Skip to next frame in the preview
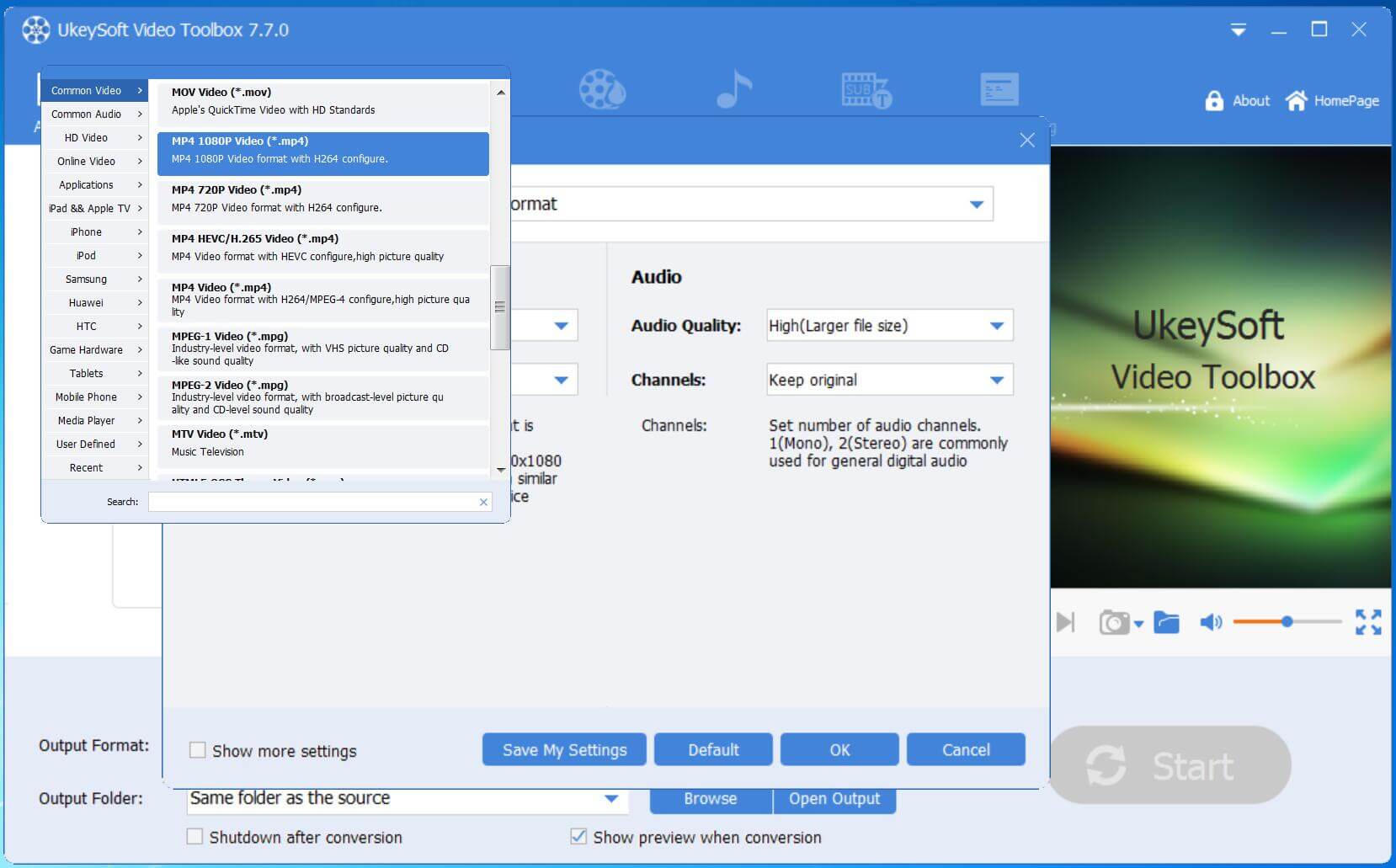 click(x=1066, y=622)
